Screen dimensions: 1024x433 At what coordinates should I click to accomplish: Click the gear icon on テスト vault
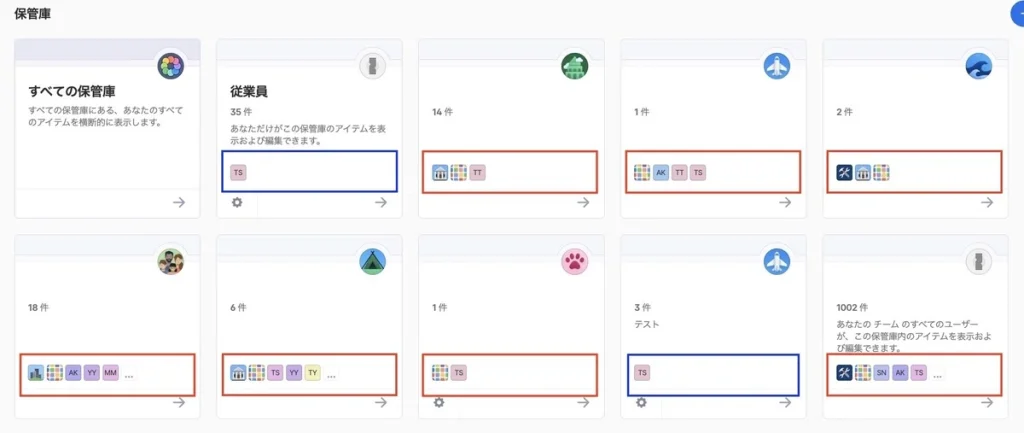pos(641,402)
